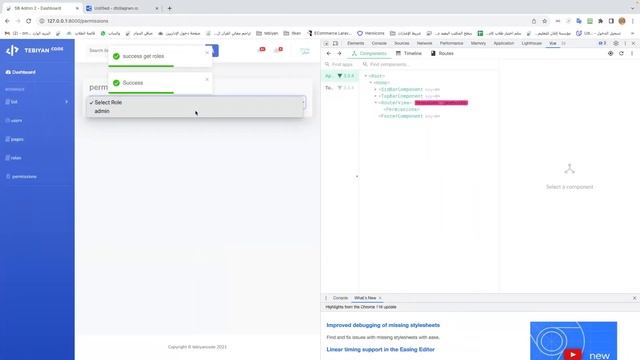This screenshot has width=640, height=360.
Task: Open the overflow tabs chevron in DevTools
Action: point(564,43)
